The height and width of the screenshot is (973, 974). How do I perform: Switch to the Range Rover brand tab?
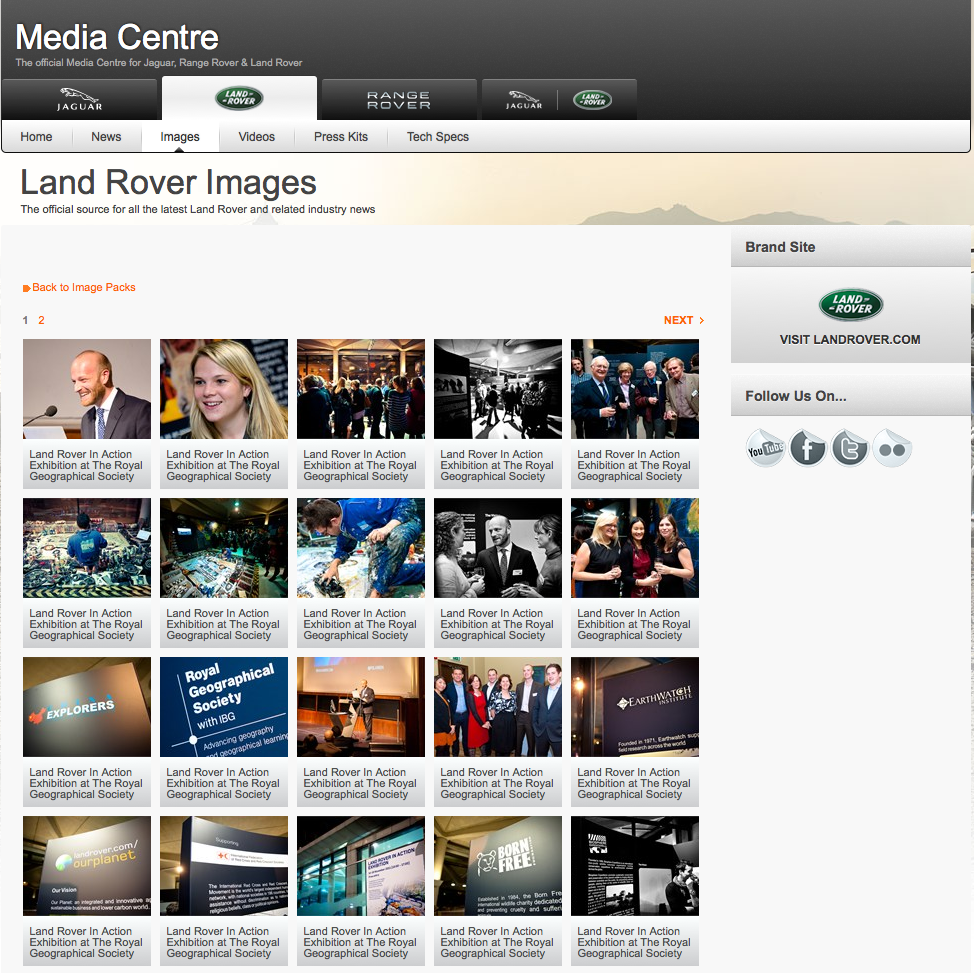399,99
